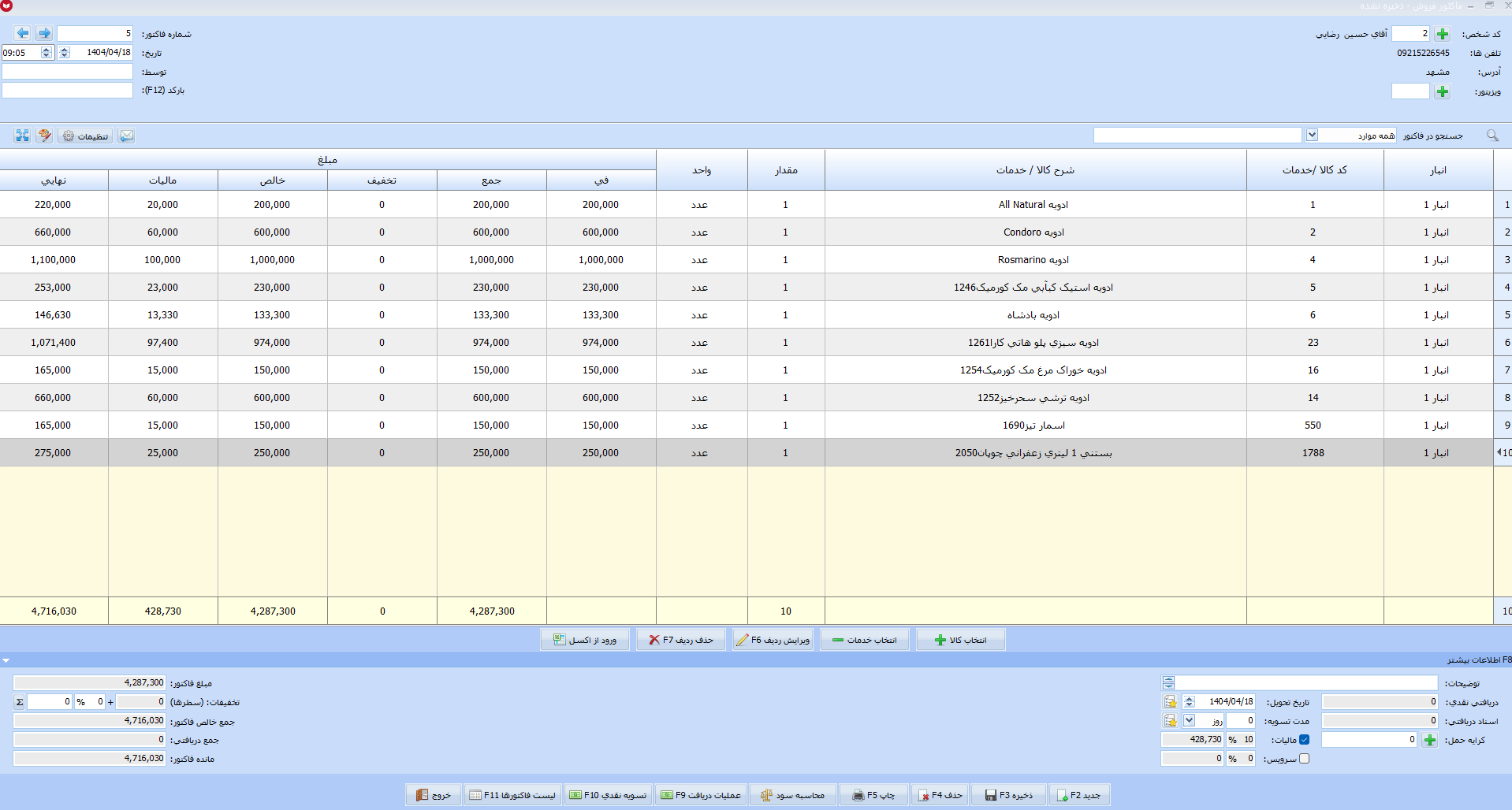
Task: Click the invoice date spinner arrows
Action: tap(65, 52)
